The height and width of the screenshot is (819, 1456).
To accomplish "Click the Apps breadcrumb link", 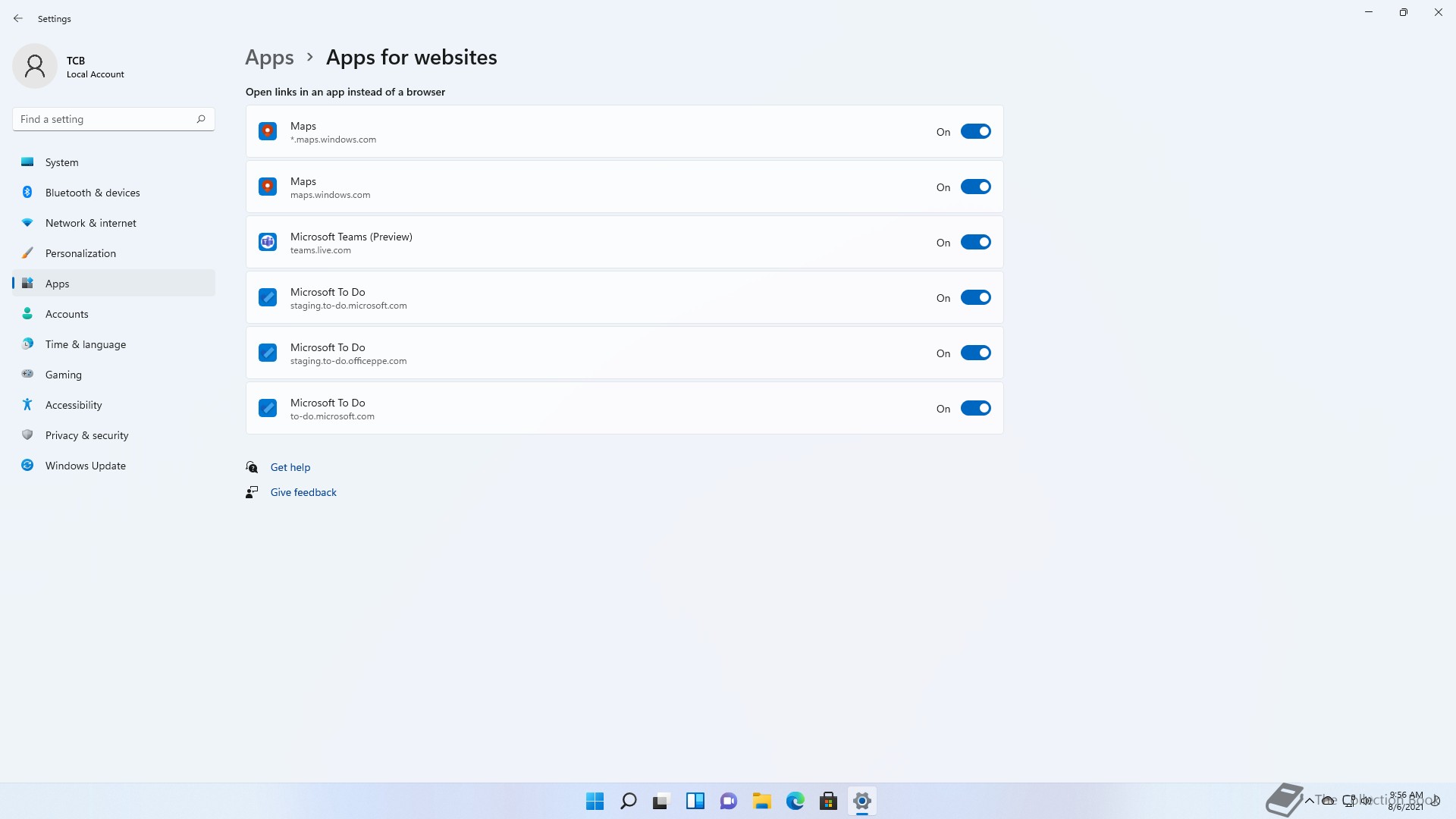I will click(269, 58).
